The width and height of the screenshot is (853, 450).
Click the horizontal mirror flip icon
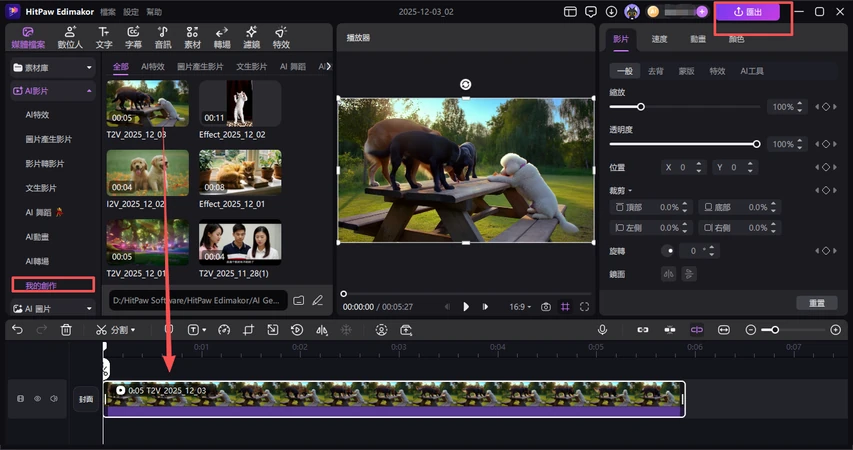pos(669,274)
